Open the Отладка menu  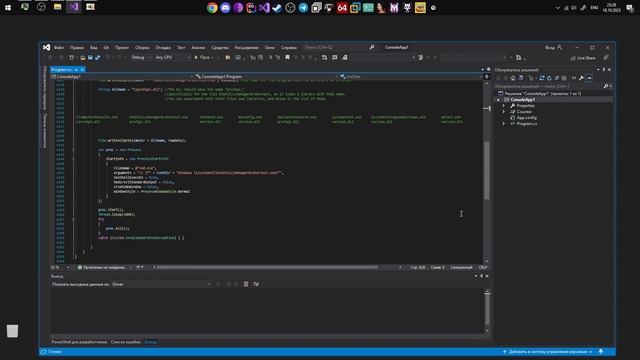click(163, 48)
